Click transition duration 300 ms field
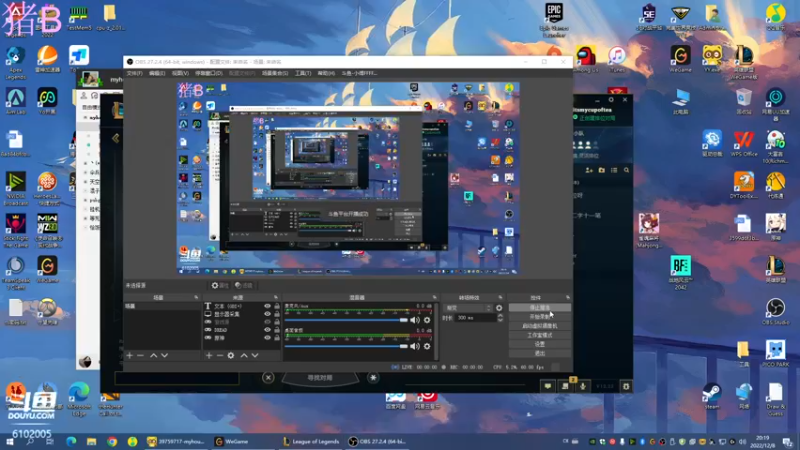 click(x=476, y=318)
